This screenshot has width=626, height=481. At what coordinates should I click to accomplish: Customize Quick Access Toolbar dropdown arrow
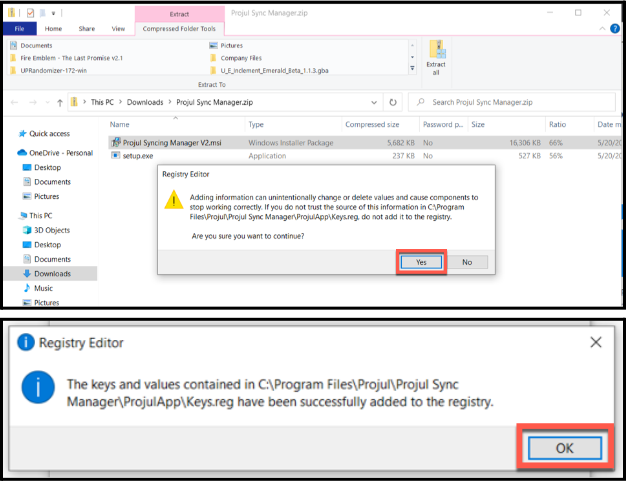coord(53,13)
